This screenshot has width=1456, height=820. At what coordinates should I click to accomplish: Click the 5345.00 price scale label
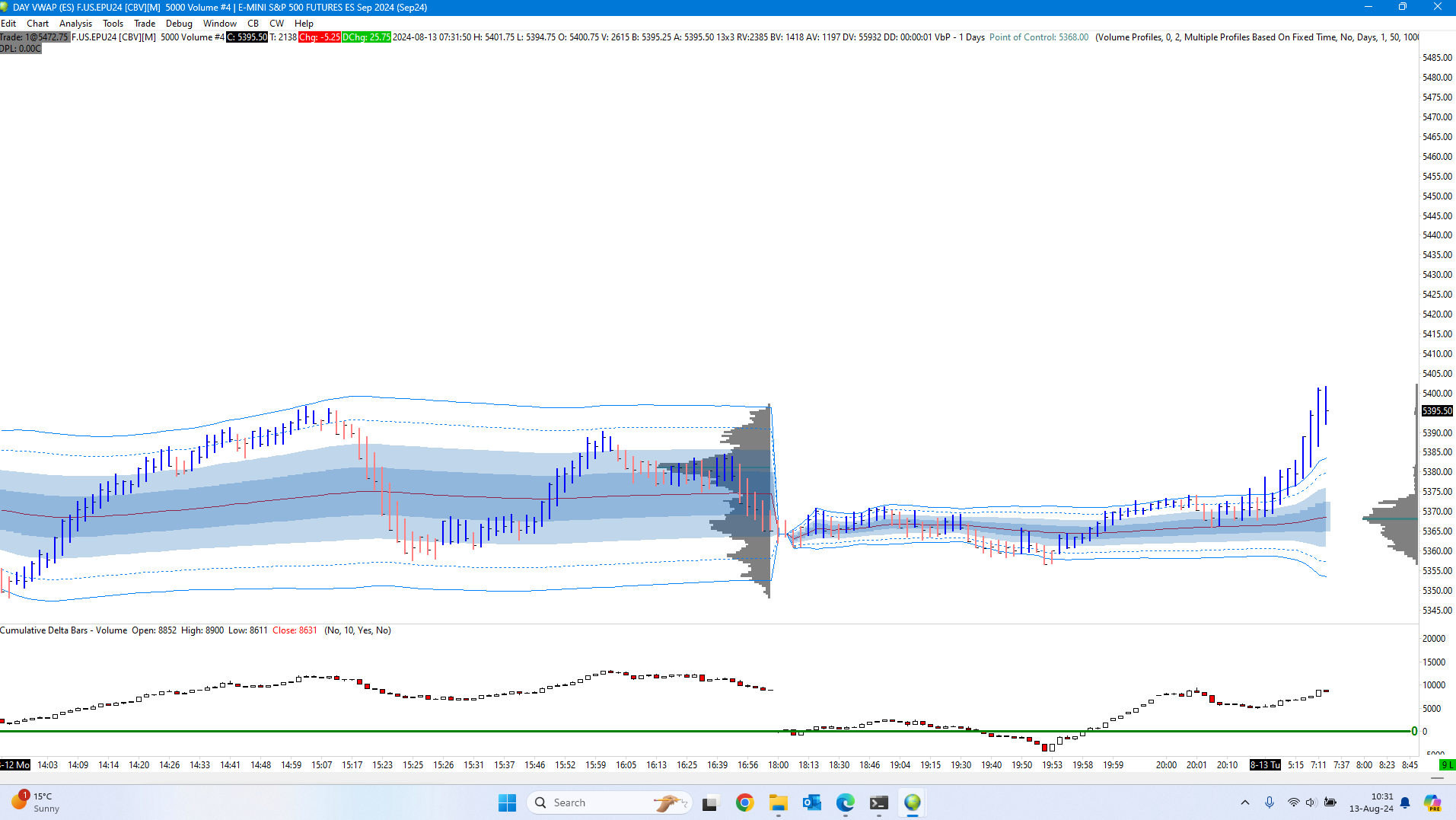pos(1437,611)
